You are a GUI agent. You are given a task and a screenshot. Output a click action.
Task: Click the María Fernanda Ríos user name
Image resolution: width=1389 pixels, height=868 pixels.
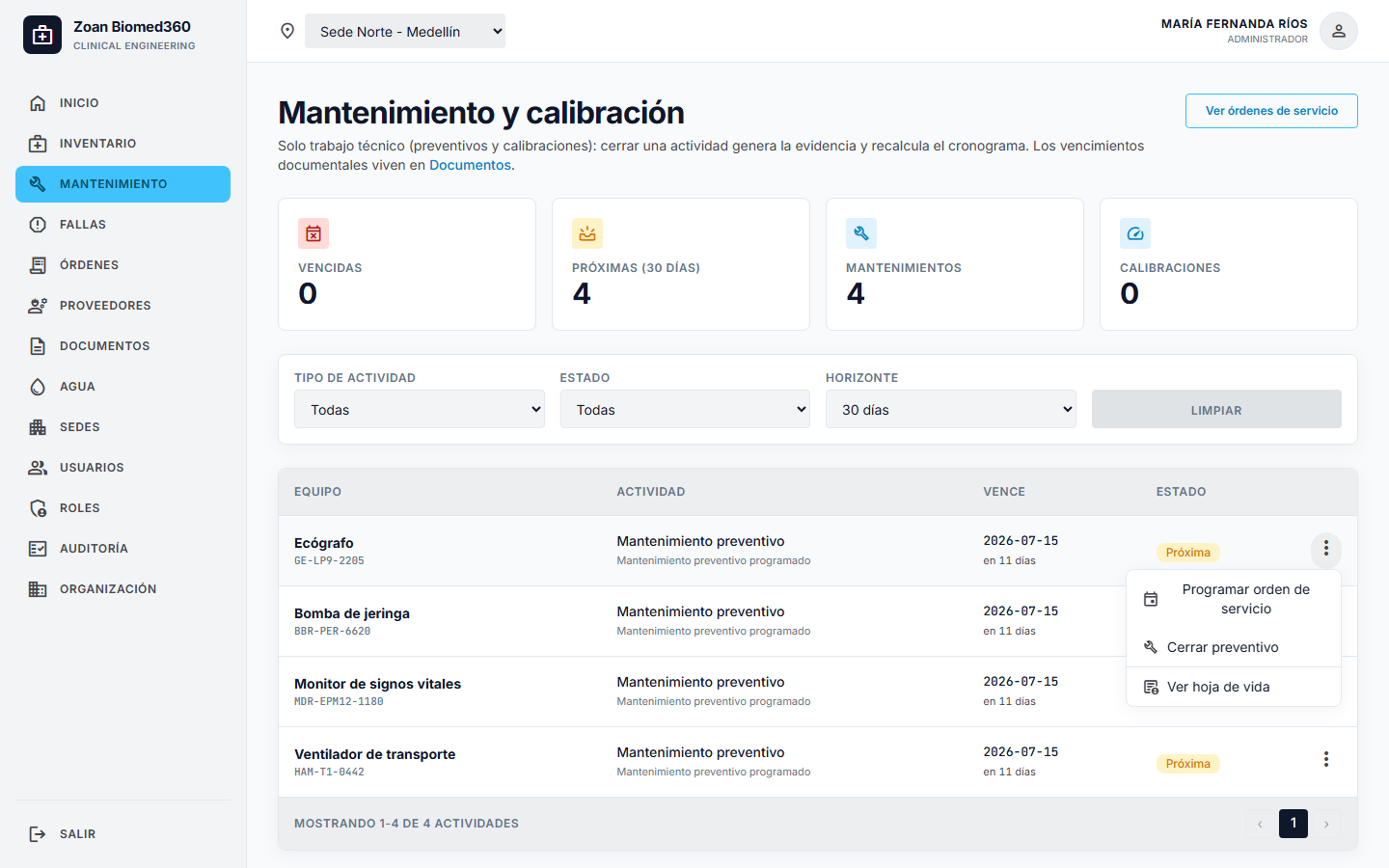[x=1235, y=23]
